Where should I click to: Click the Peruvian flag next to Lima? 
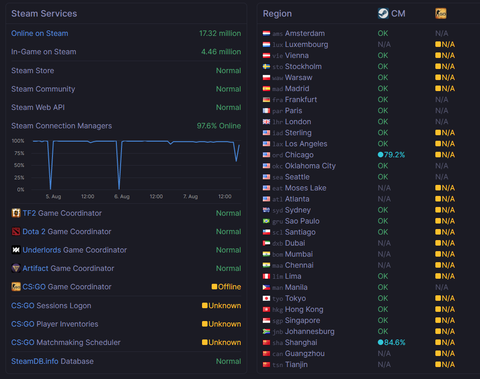[x=266, y=276]
